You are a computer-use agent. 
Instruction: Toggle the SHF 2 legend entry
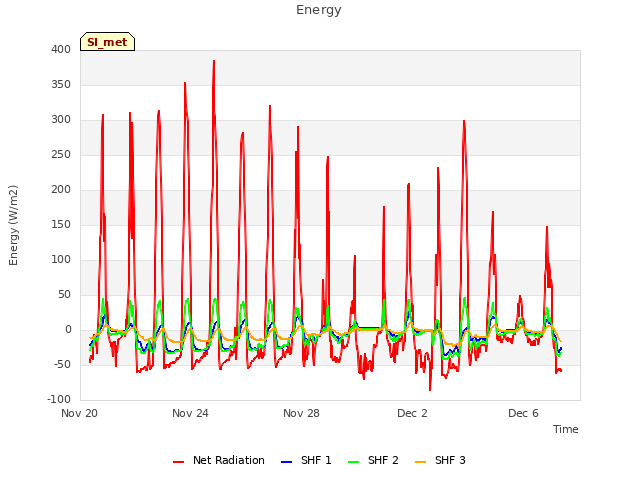click(x=373, y=460)
